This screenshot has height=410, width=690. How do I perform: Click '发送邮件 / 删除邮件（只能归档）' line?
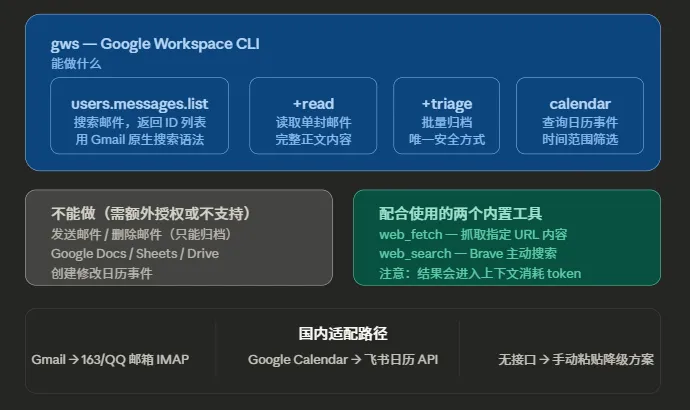point(141,234)
